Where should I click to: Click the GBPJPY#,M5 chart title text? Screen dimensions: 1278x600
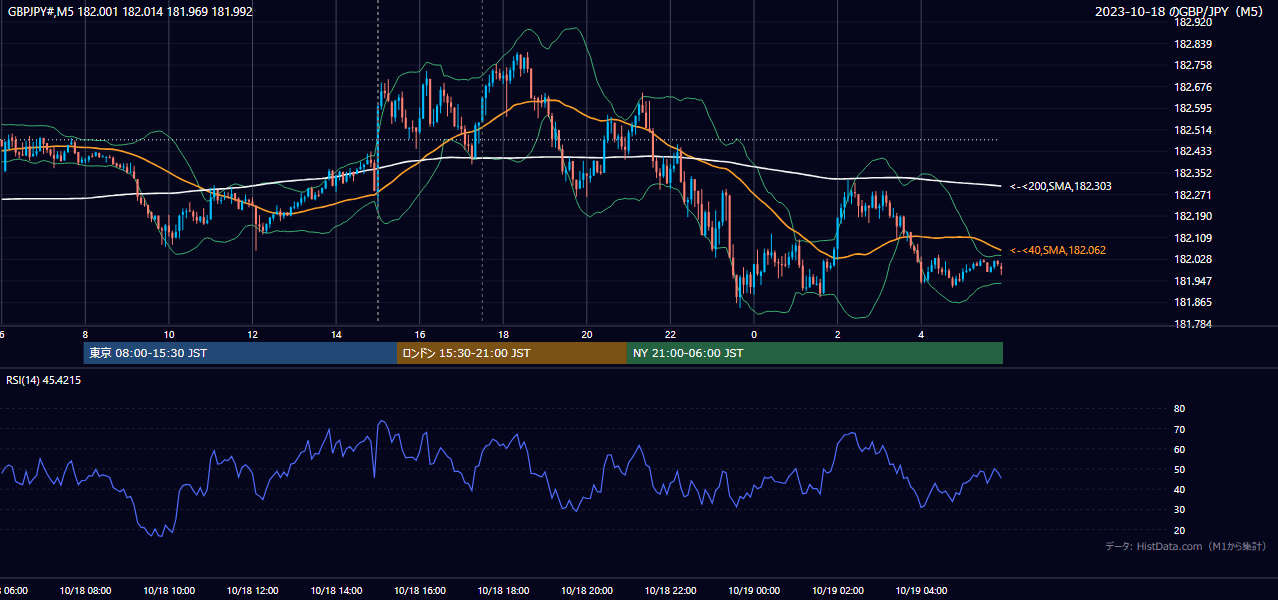tap(130, 12)
